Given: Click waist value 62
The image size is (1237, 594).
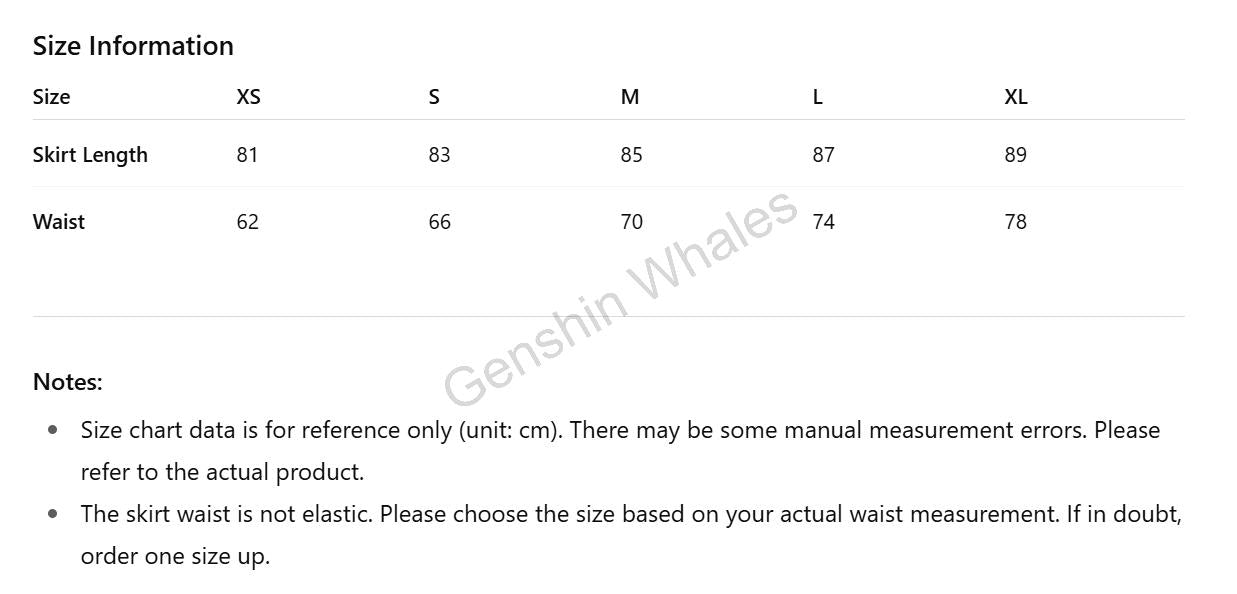Looking at the screenshot, I should point(248,222).
